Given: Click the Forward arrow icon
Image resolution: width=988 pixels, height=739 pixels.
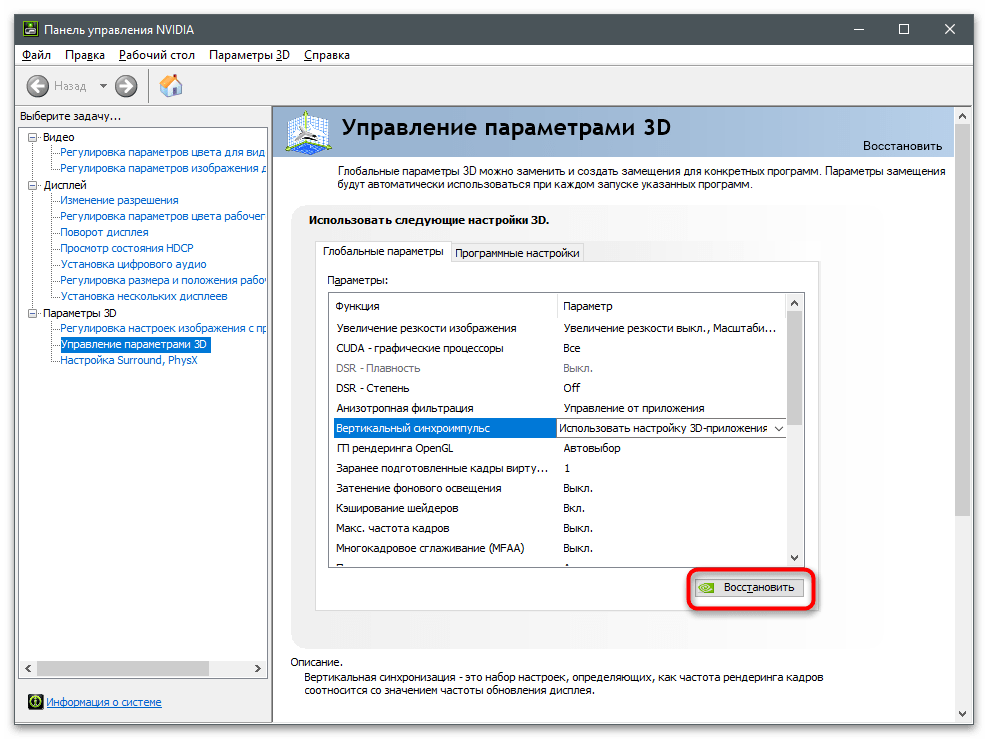Looking at the screenshot, I should click(126, 86).
